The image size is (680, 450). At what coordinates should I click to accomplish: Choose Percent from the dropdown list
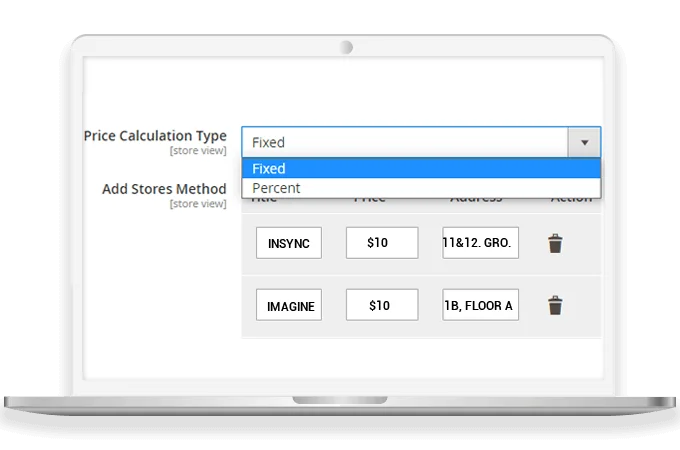point(420,188)
